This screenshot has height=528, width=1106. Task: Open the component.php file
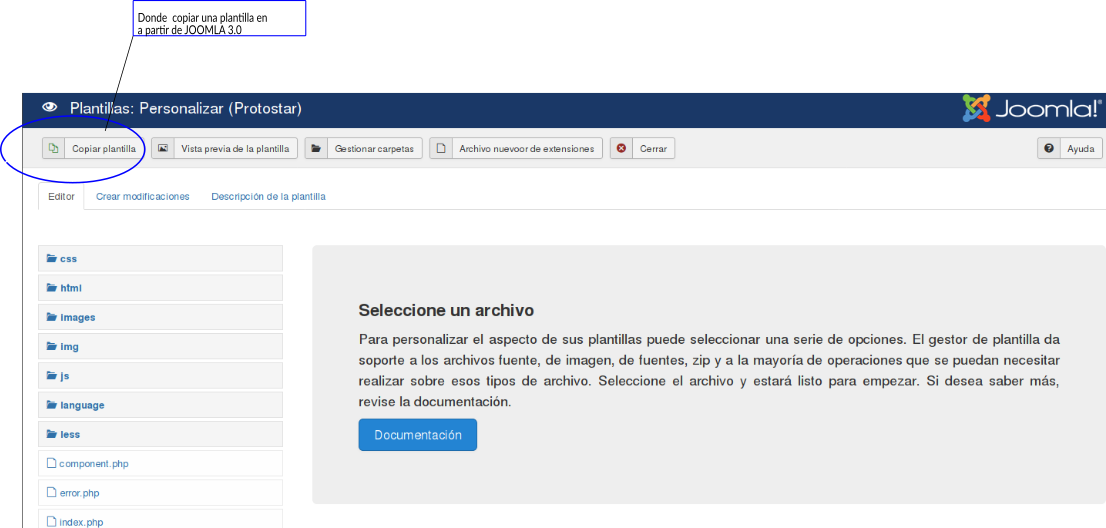(x=160, y=464)
